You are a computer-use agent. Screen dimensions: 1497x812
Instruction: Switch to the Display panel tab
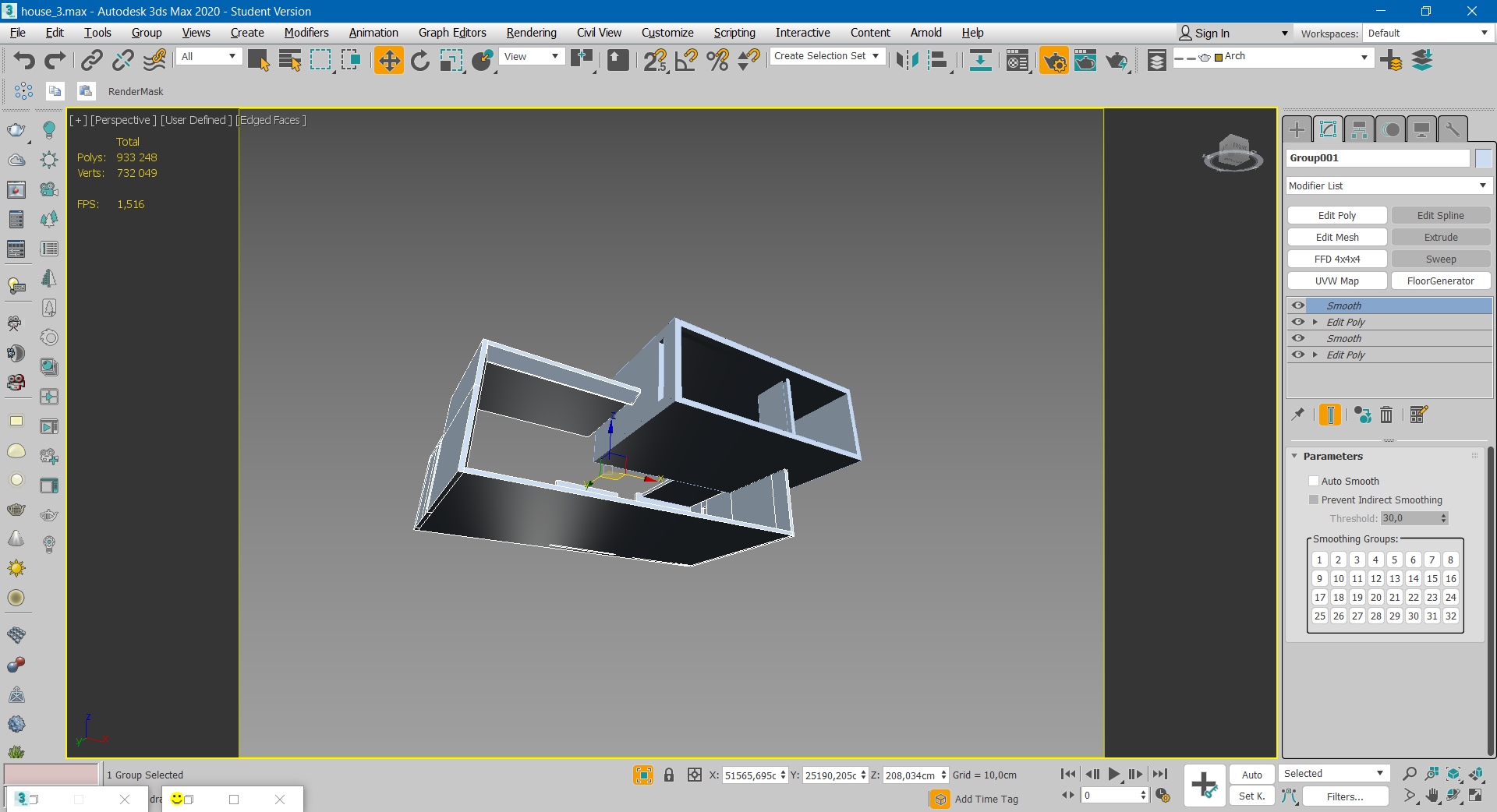click(1421, 129)
